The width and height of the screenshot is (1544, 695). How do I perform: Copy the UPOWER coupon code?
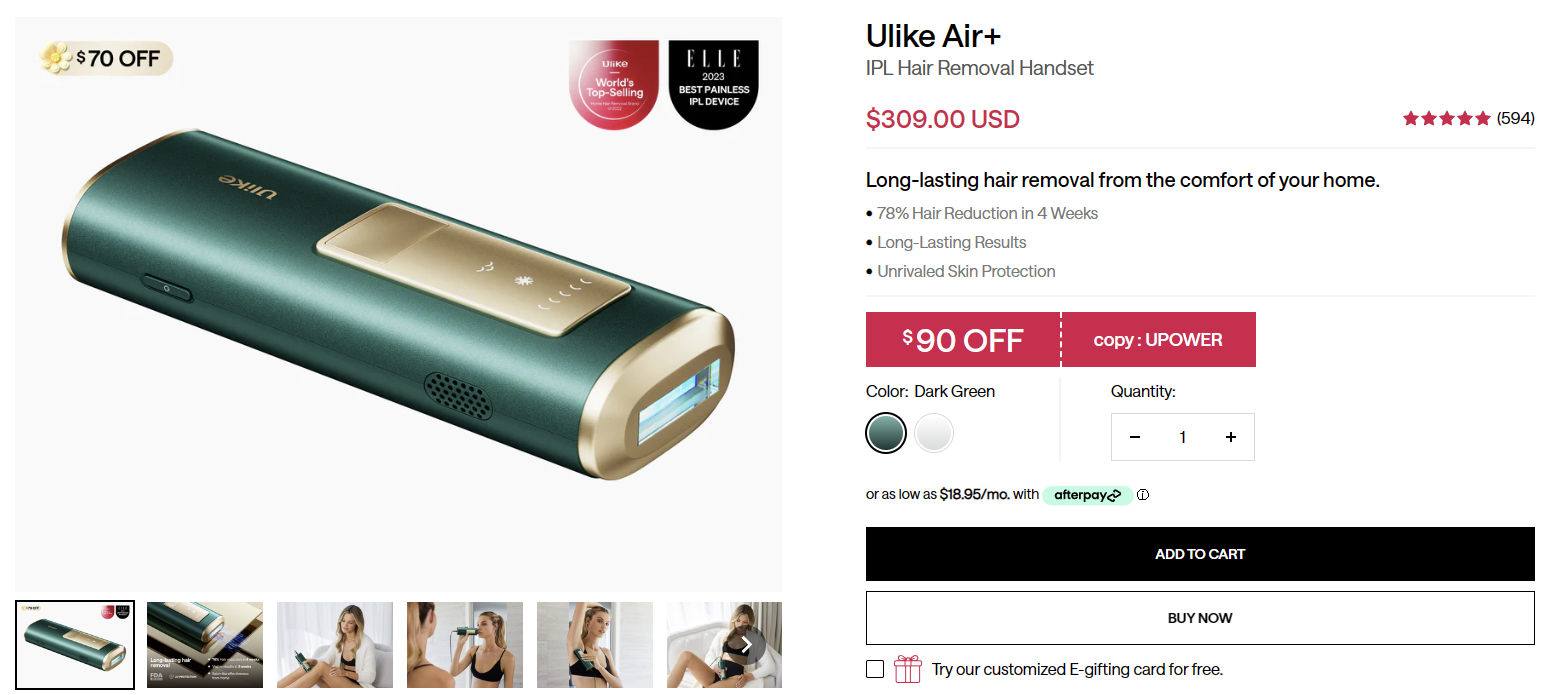1158,340
